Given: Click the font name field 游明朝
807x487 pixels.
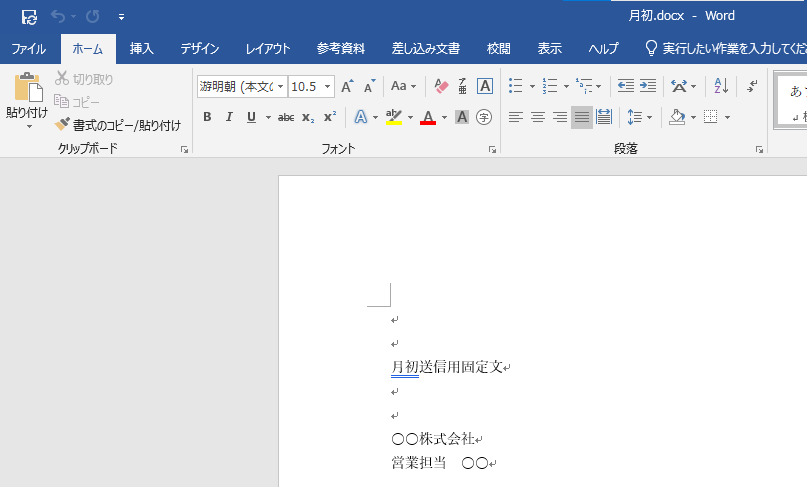Looking at the screenshot, I should pyautogui.click(x=237, y=86).
